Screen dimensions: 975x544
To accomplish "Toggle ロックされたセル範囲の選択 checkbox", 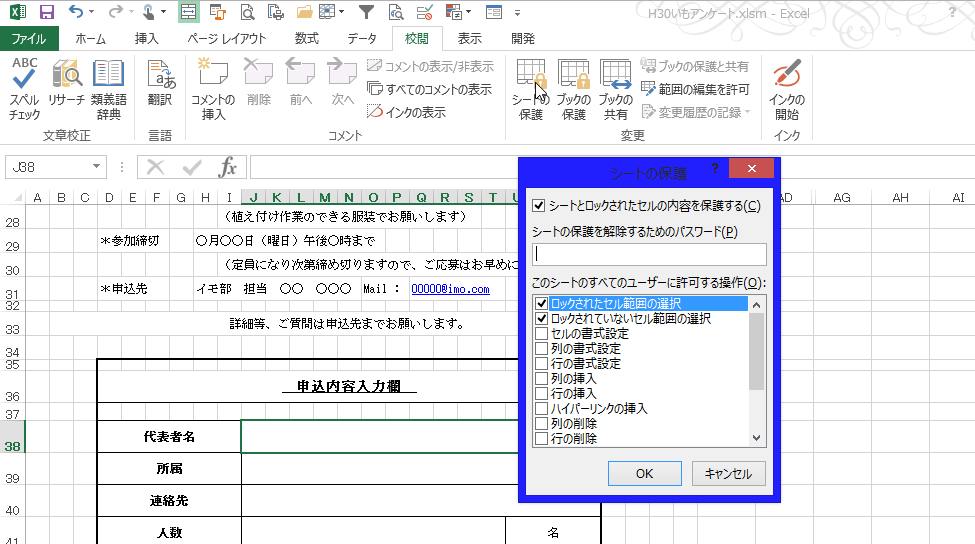I will pos(542,303).
